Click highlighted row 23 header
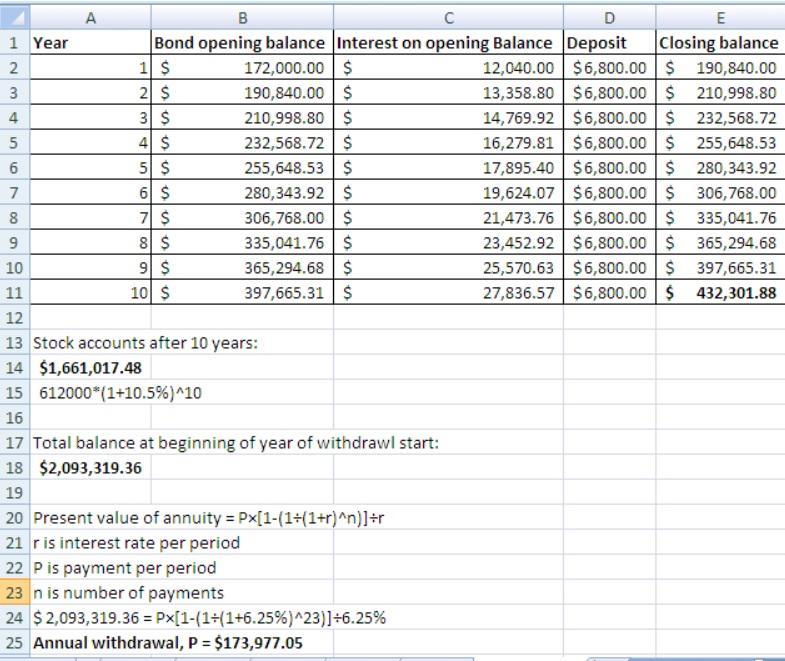This screenshot has width=785, height=661. click(15, 592)
